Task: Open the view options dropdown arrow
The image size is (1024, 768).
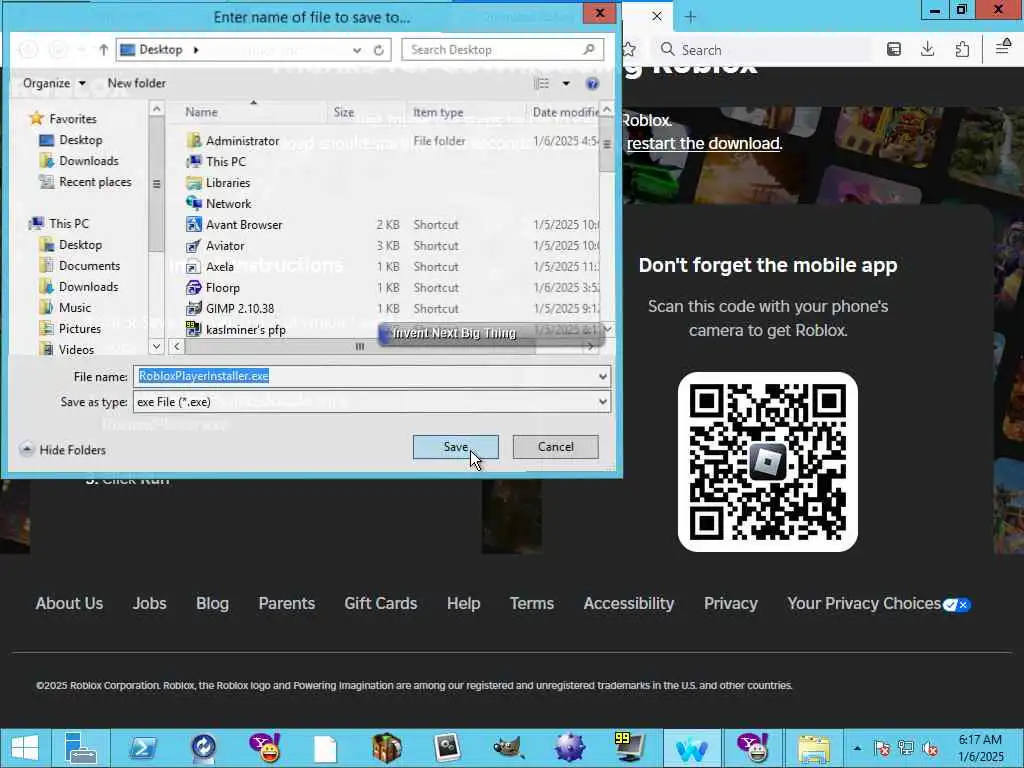Action: (x=566, y=84)
